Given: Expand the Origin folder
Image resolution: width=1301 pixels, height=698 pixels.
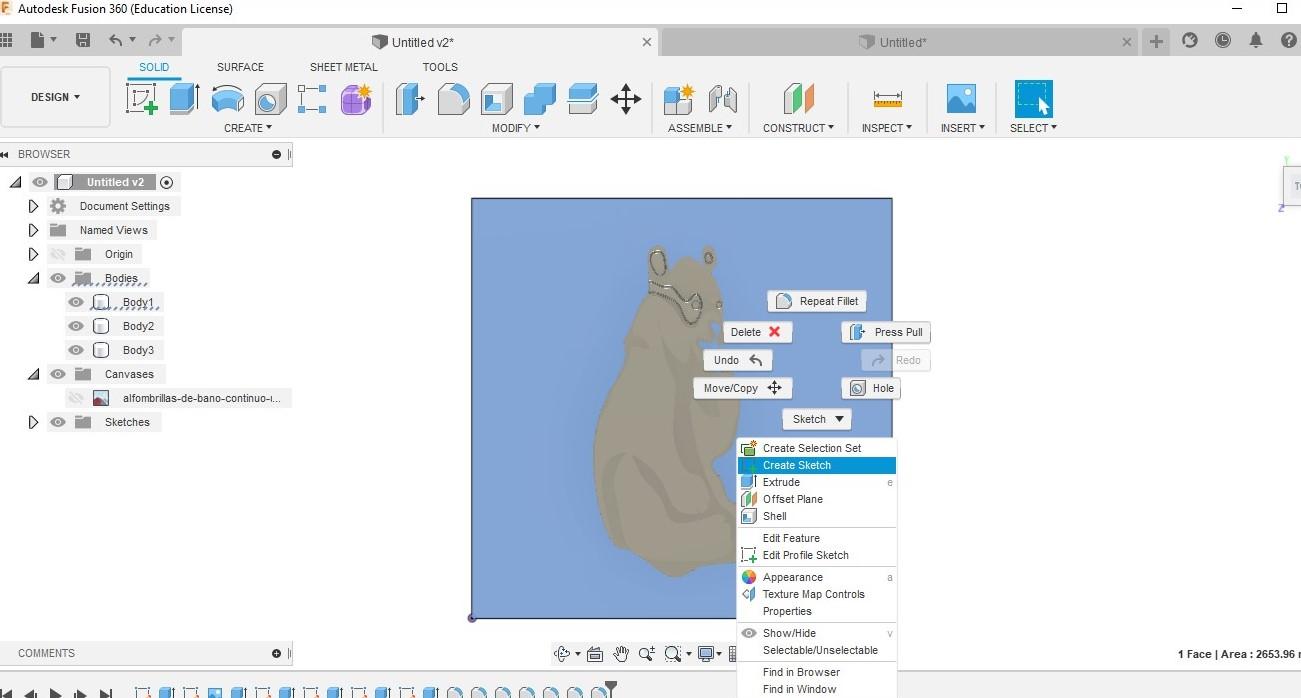Looking at the screenshot, I should [33, 254].
